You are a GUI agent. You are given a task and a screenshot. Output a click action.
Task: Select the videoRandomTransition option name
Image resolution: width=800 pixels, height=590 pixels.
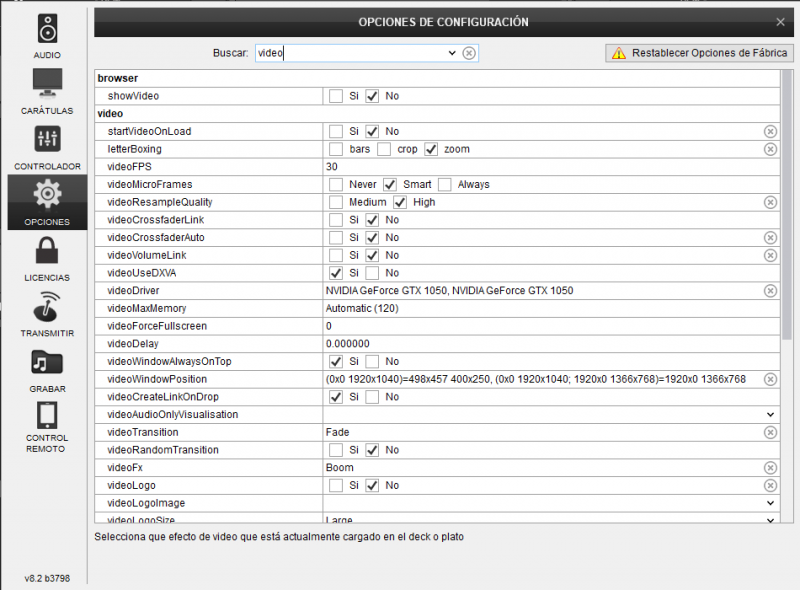click(x=163, y=450)
